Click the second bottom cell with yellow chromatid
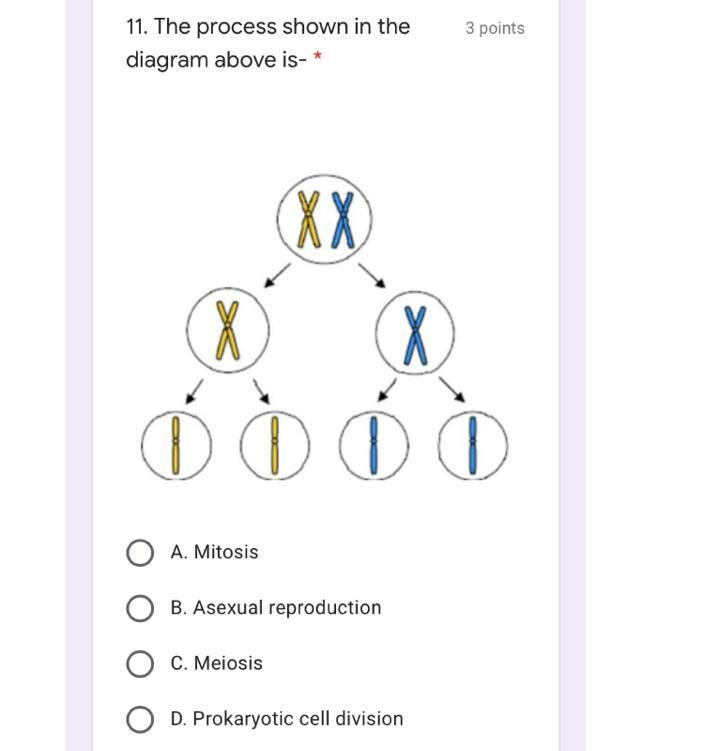 click(276, 445)
